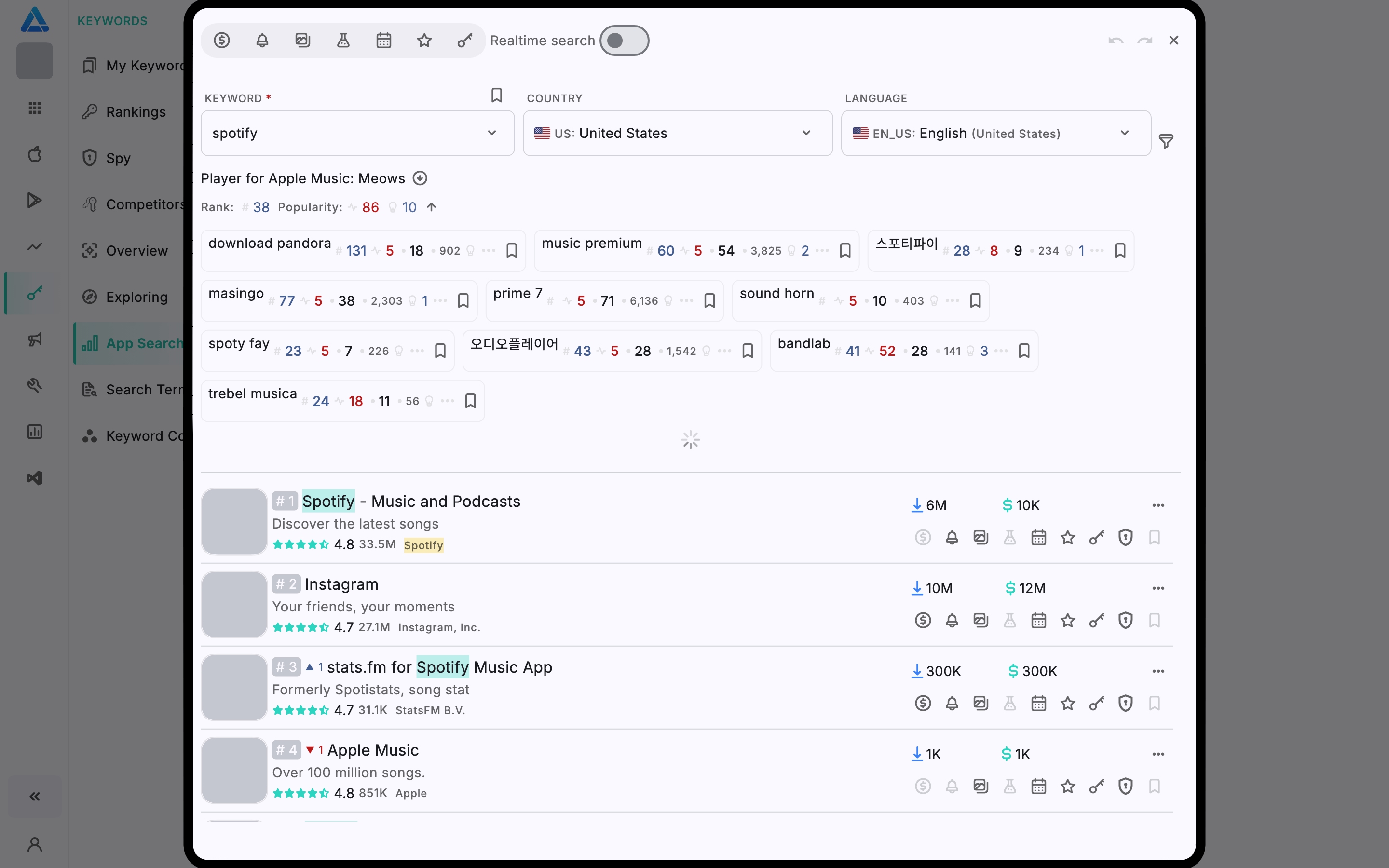Click the megaphone icon in left rail
This screenshot has height=868, width=1389.
(34, 339)
